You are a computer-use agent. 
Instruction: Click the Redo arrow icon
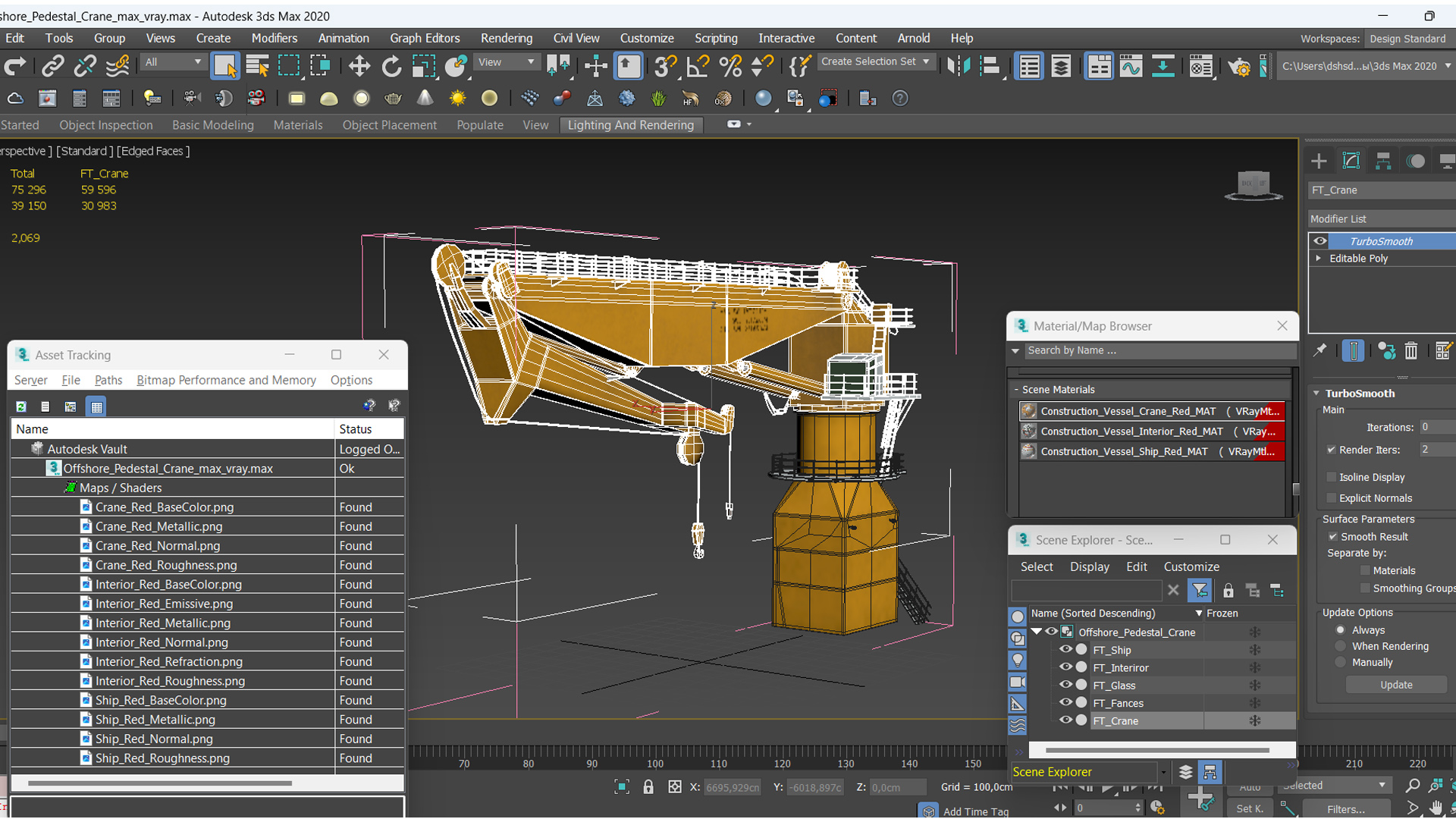tap(15, 67)
